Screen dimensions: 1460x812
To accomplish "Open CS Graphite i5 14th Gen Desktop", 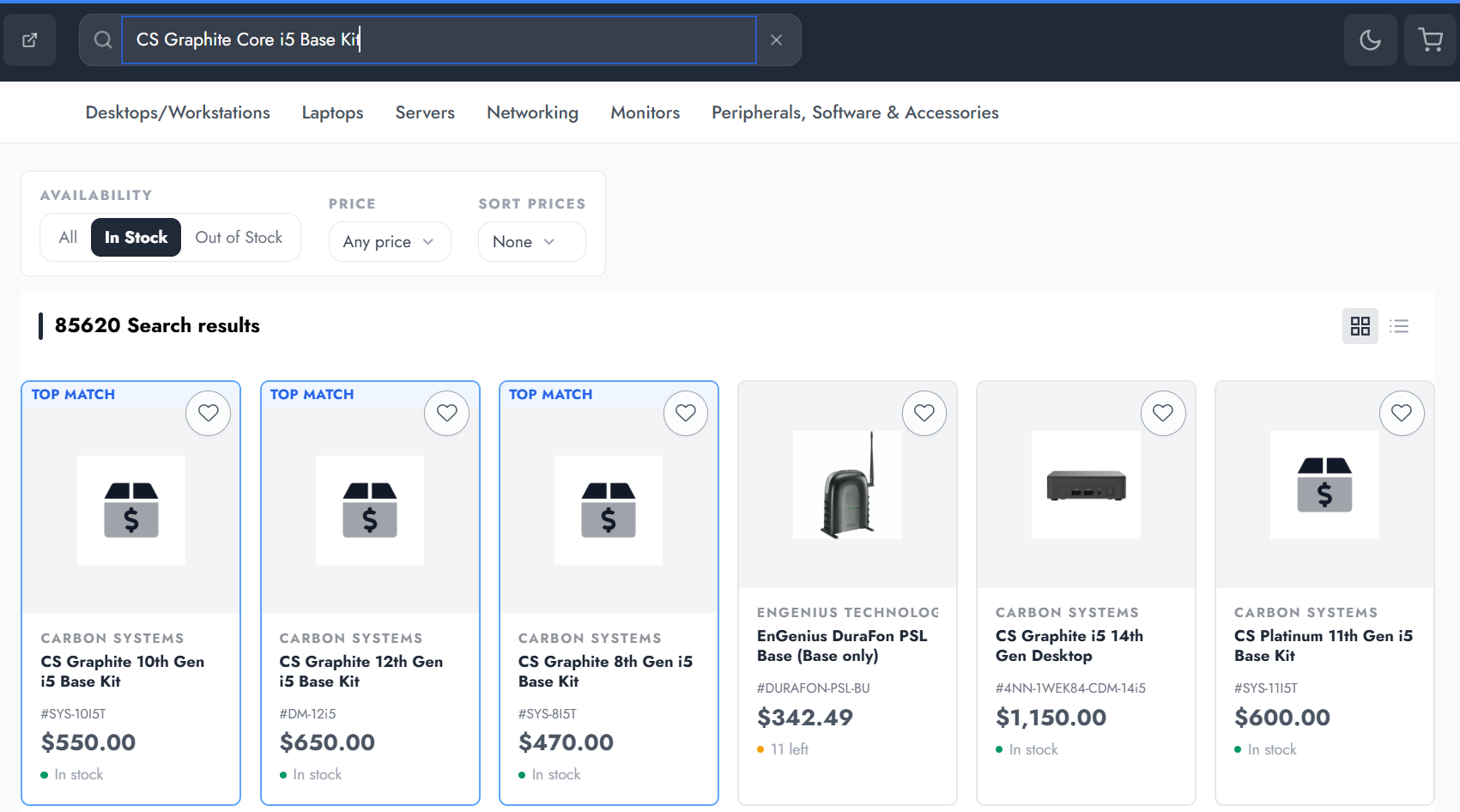I will point(1069,645).
